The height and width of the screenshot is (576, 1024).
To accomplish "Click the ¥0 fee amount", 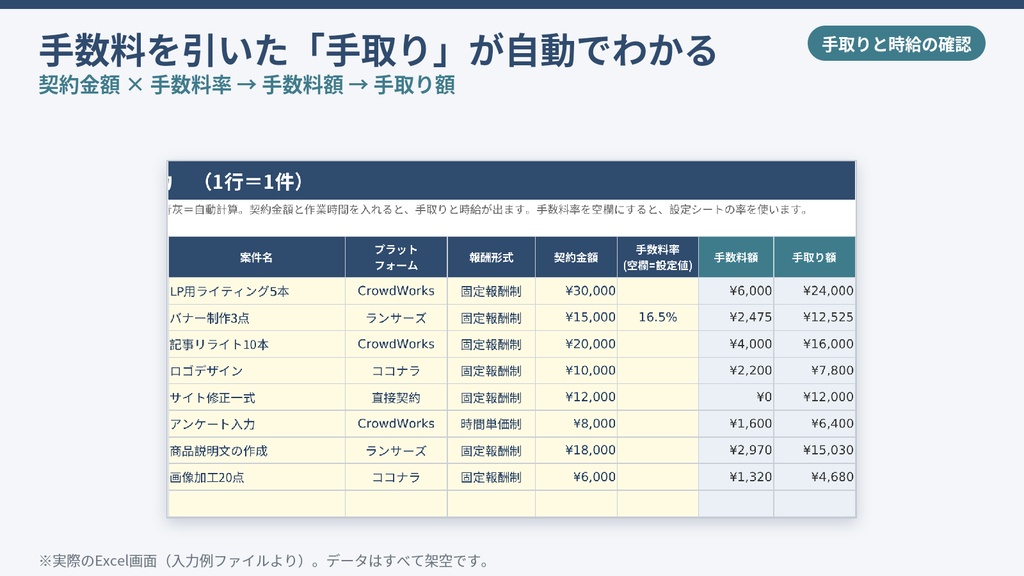I will [736, 398].
